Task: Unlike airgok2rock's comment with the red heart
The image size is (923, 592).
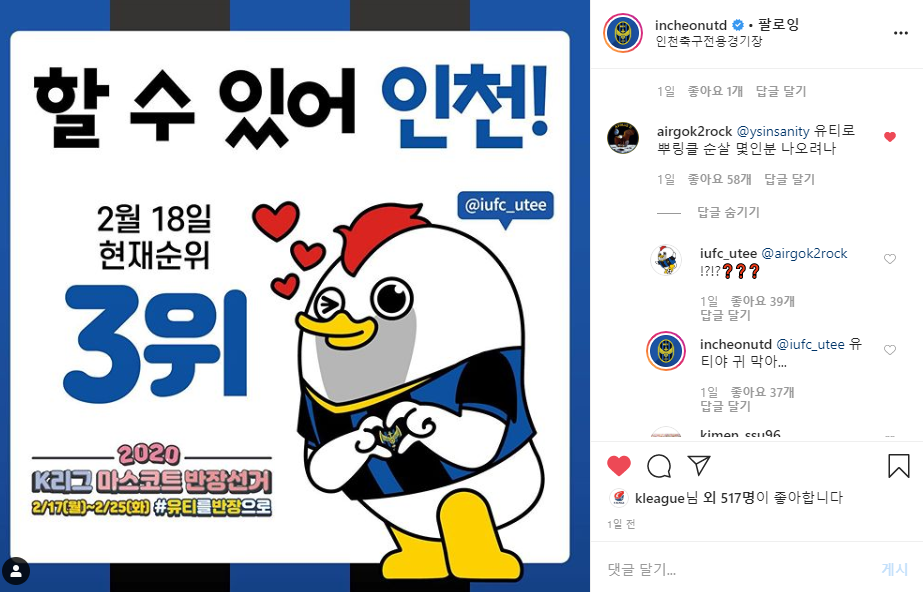Action: [890, 137]
